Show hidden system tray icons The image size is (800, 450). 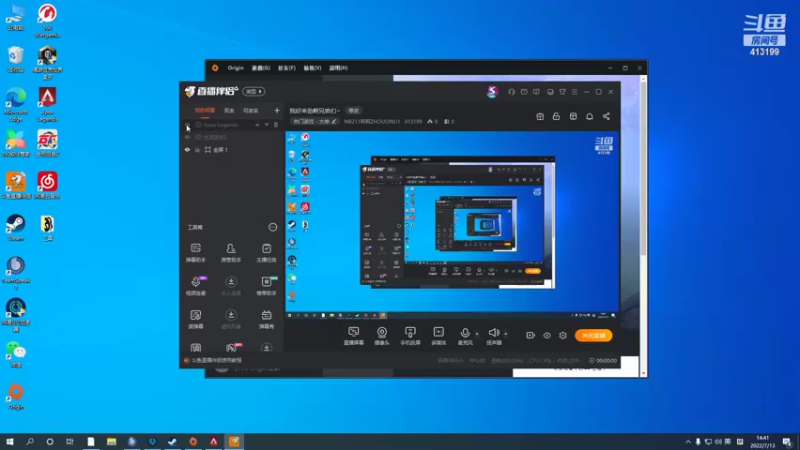coord(688,441)
